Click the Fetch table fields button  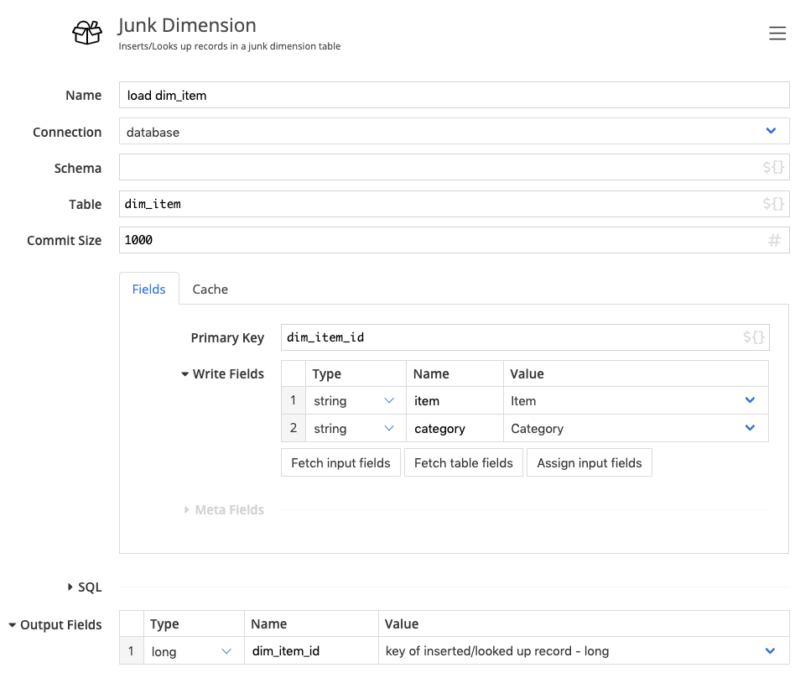463,462
